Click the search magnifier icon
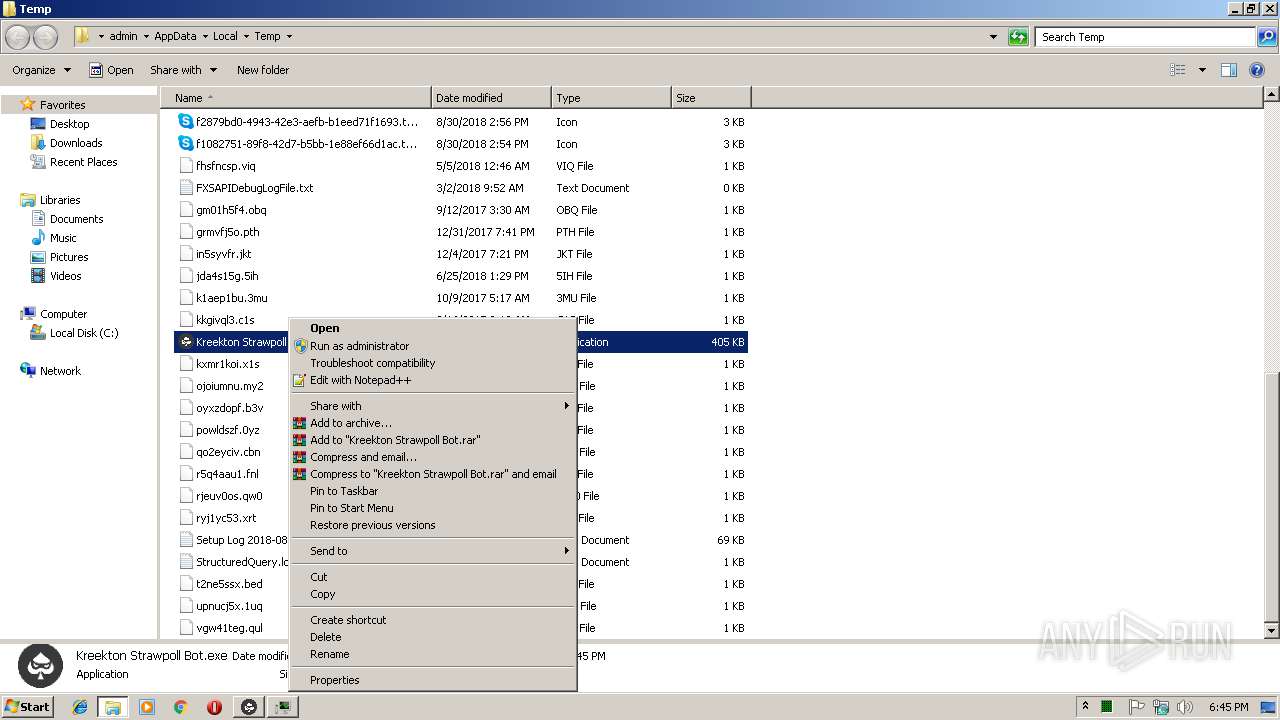1280x720 pixels. coord(1267,37)
